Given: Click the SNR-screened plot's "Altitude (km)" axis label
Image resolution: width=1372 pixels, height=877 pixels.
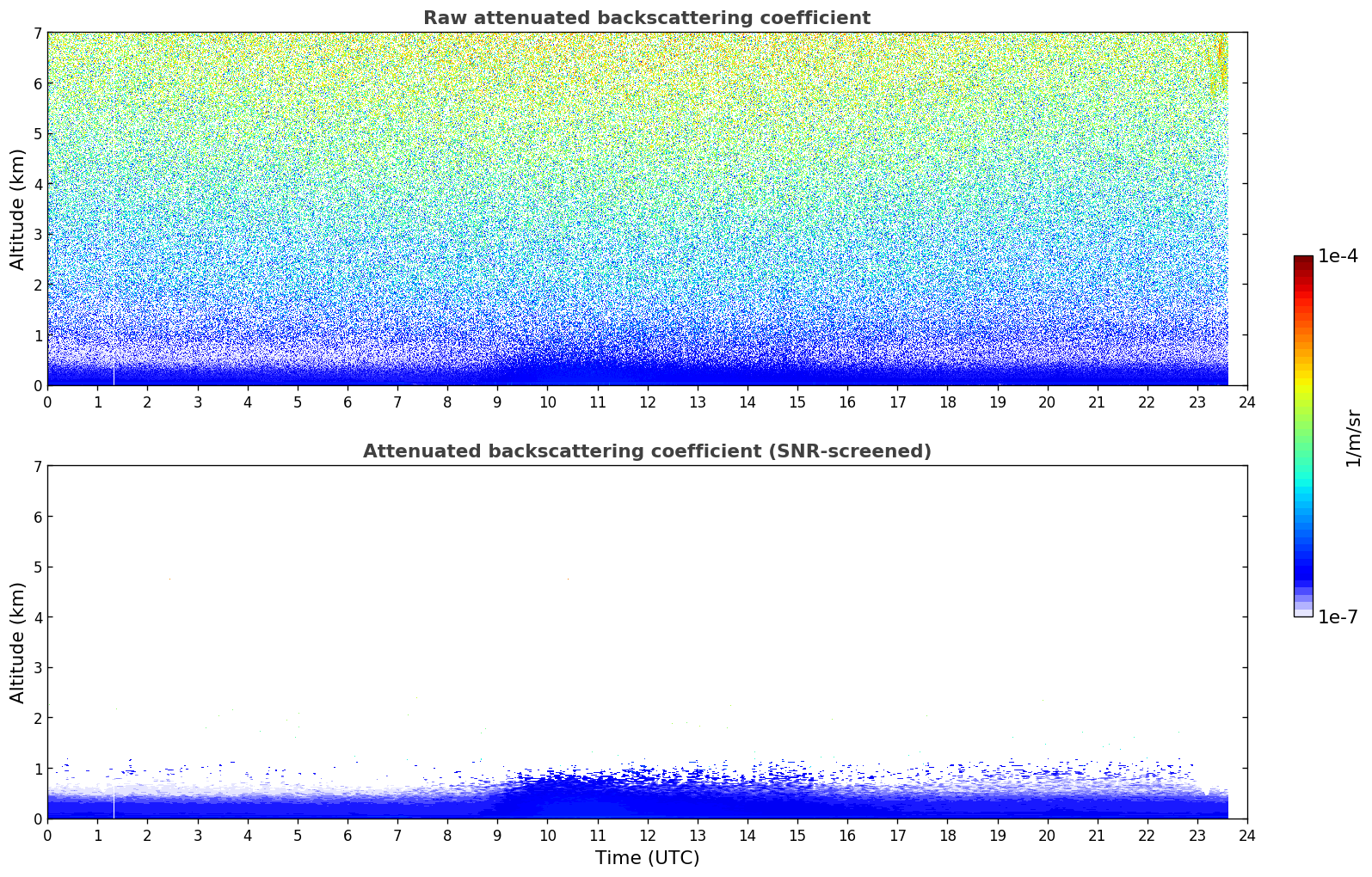Looking at the screenshot, I should pos(18,642).
